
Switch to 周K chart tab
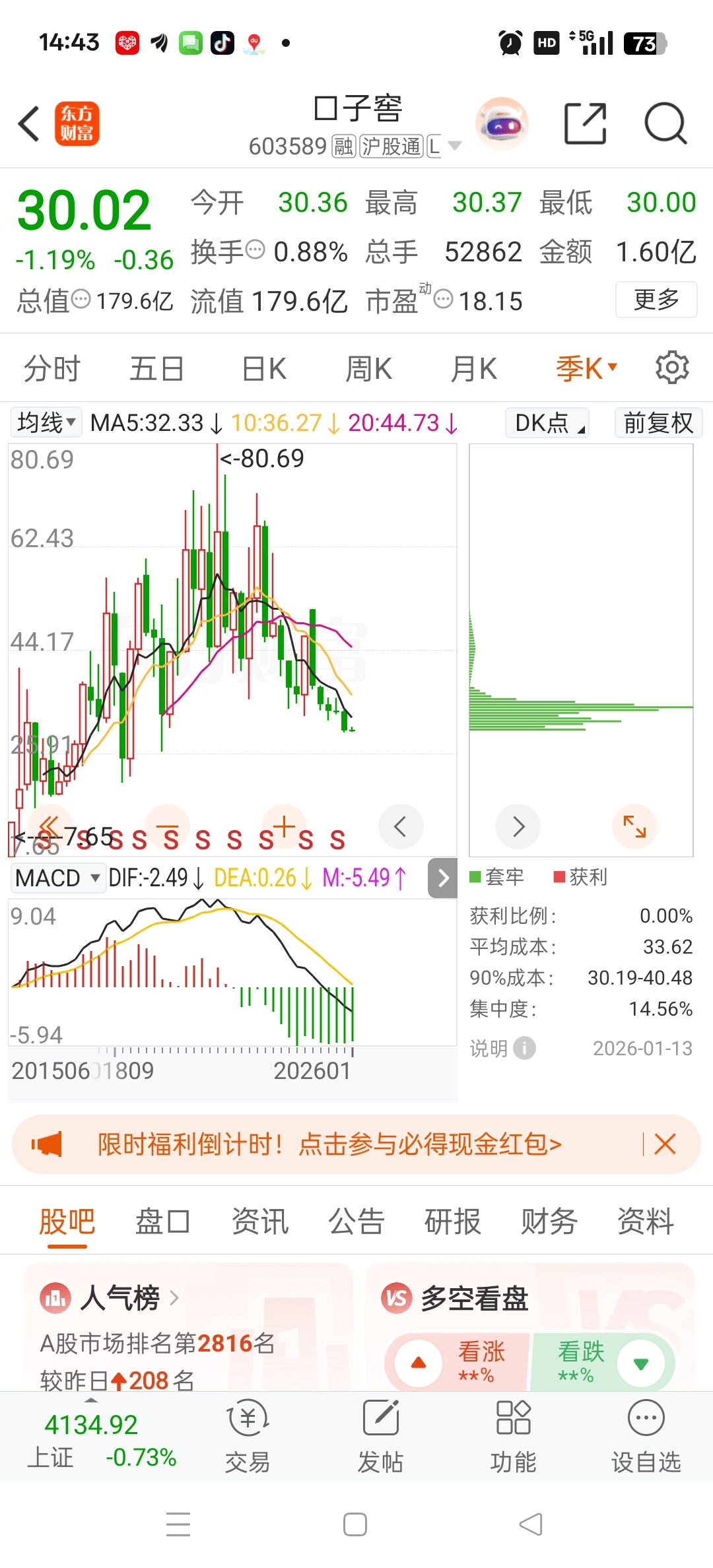click(x=368, y=368)
